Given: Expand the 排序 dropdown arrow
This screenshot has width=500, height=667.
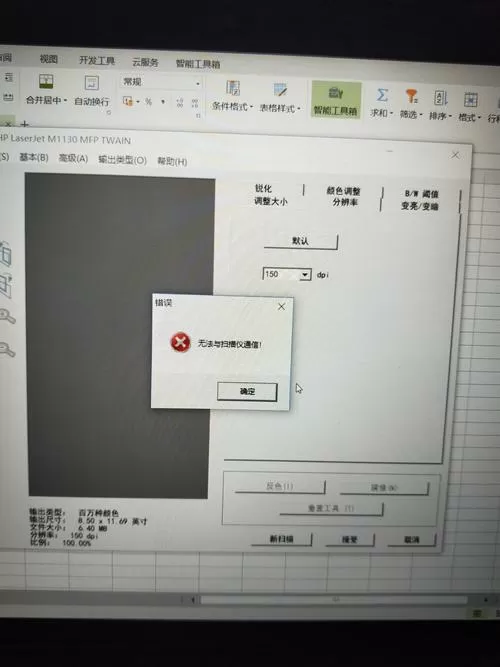Looking at the screenshot, I should click(450, 116).
